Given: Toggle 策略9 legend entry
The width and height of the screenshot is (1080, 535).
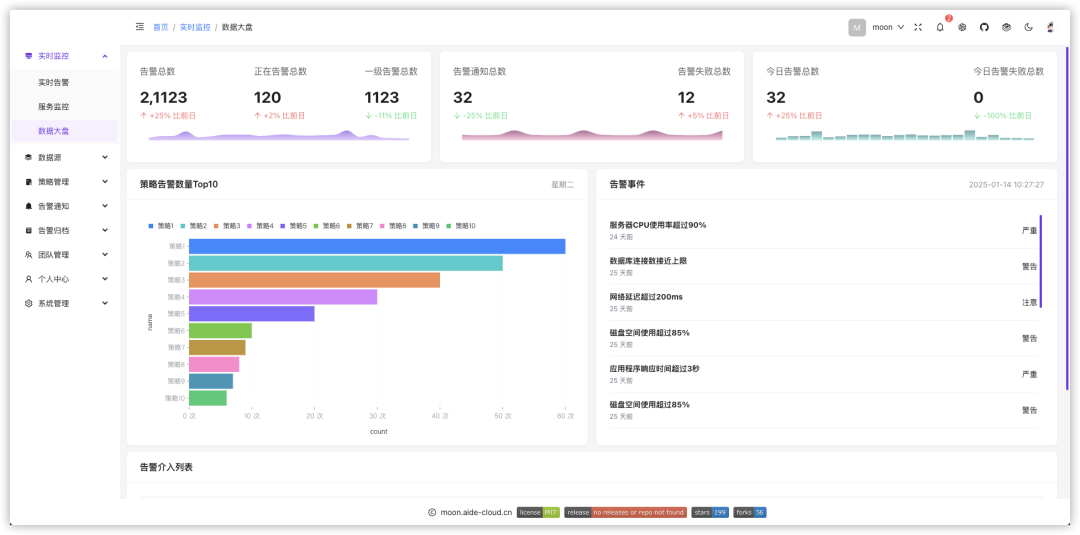Looking at the screenshot, I should (x=426, y=226).
